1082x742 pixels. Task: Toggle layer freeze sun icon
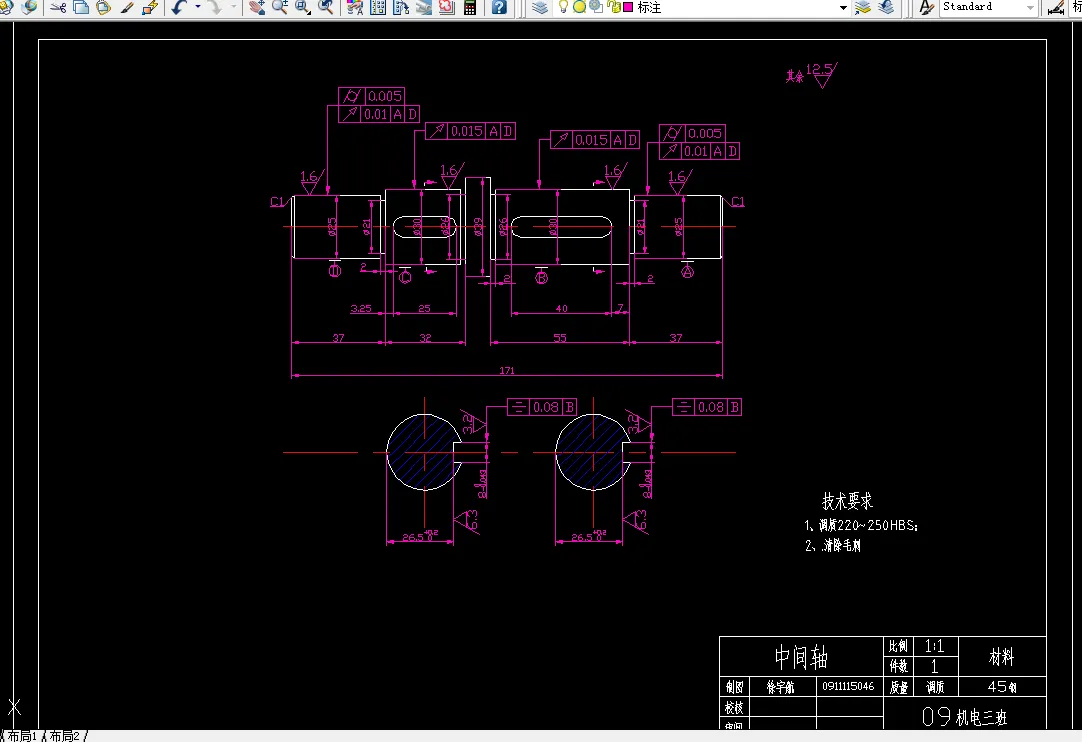(x=580, y=7)
